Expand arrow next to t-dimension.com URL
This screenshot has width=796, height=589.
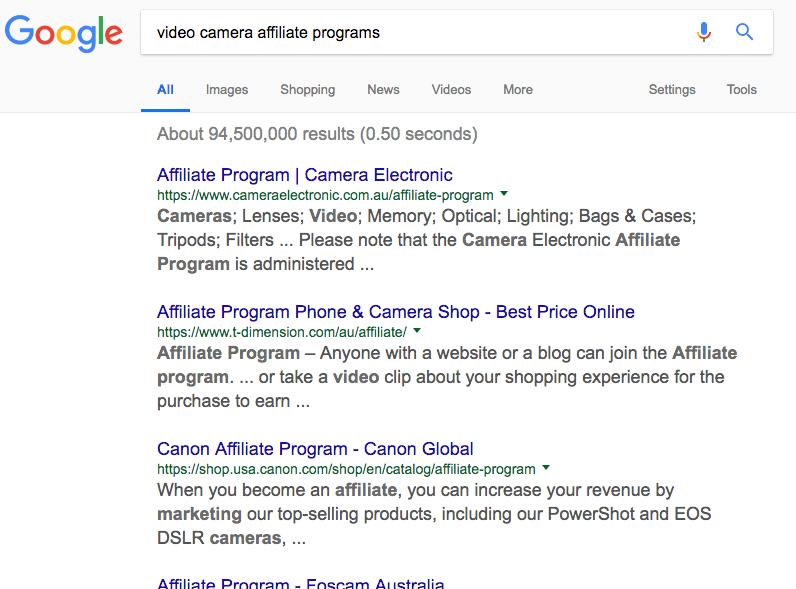(417, 331)
